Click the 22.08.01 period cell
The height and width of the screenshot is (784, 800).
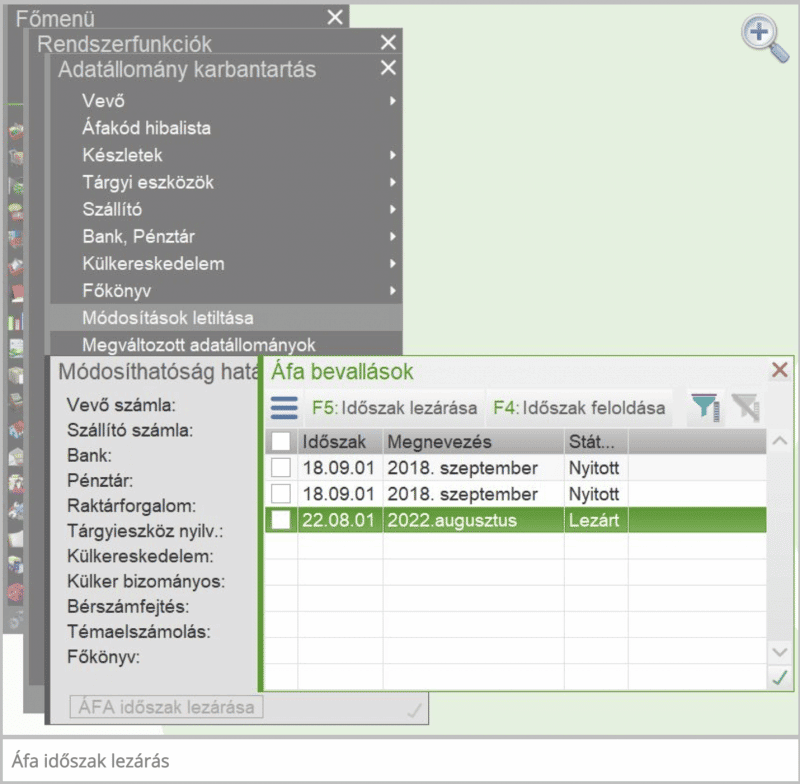pyautogui.click(x=340, y=520)
